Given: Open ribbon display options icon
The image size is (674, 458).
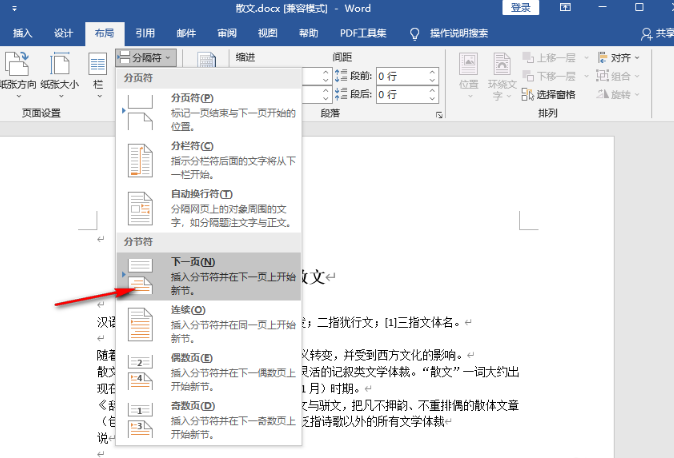Looking at the screenshot, I should (x=565, y=7).
